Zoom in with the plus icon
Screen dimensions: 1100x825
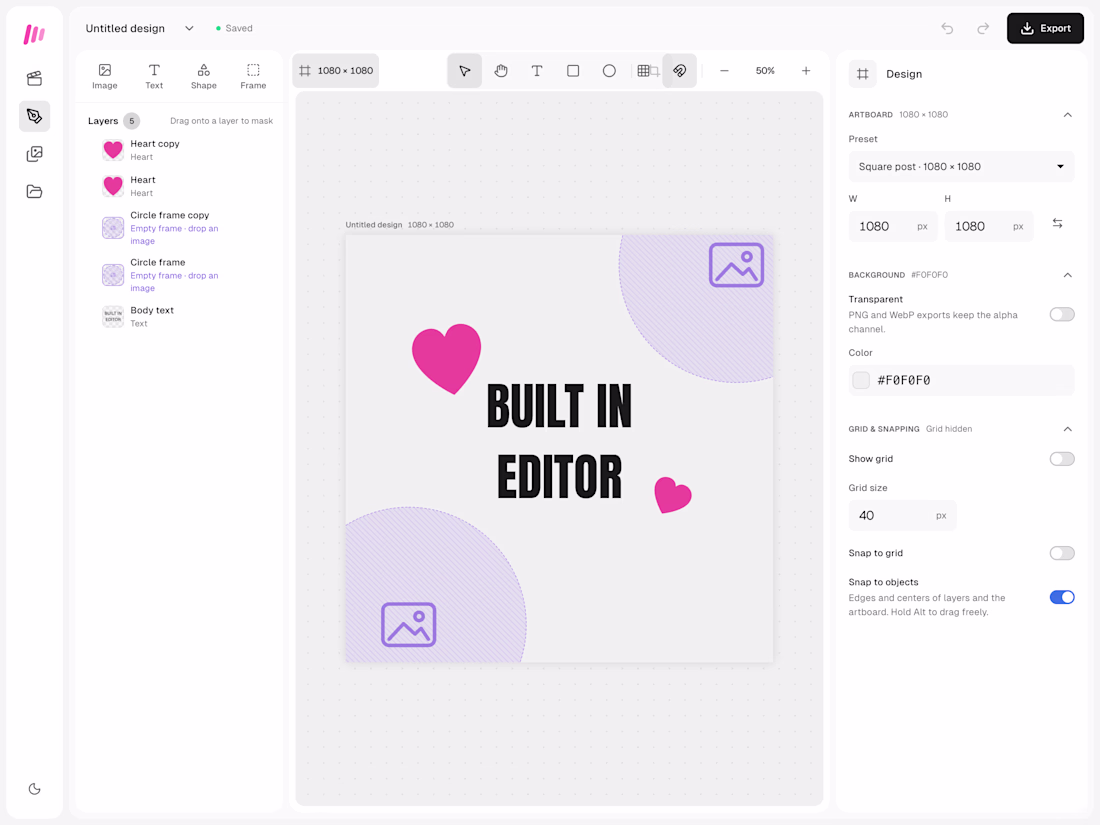point(806,71)
